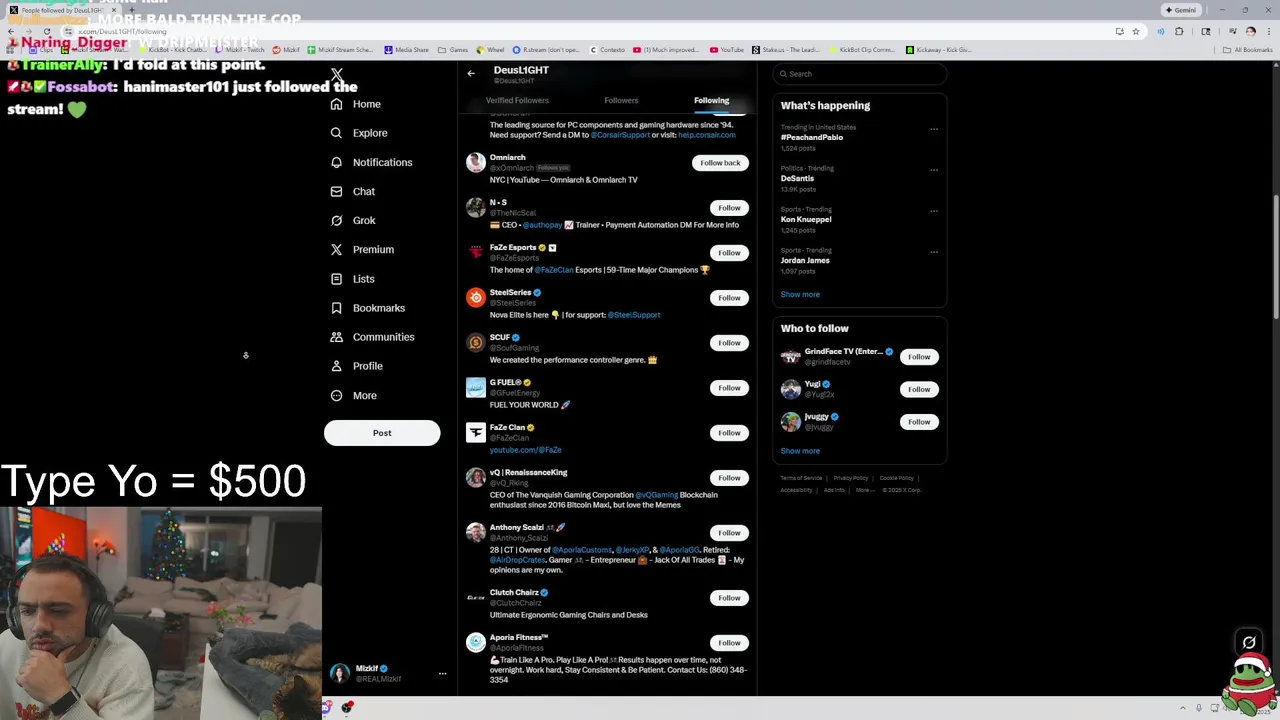Viewport: 1280px width, 720px height.
Task: Follow G FUEL
Action: 729,388
